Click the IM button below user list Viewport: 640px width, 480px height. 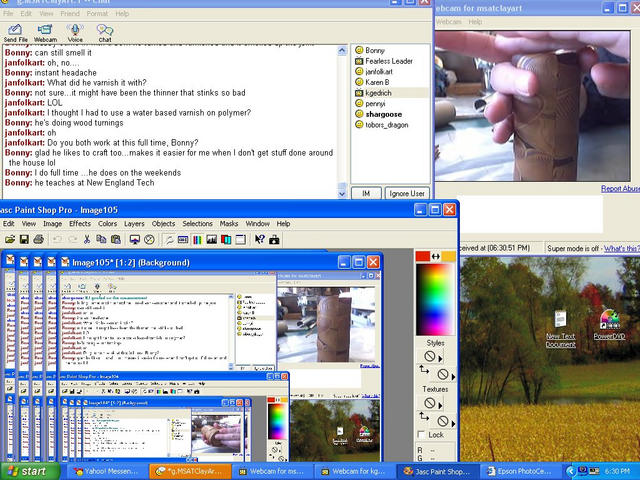point(366,193)
